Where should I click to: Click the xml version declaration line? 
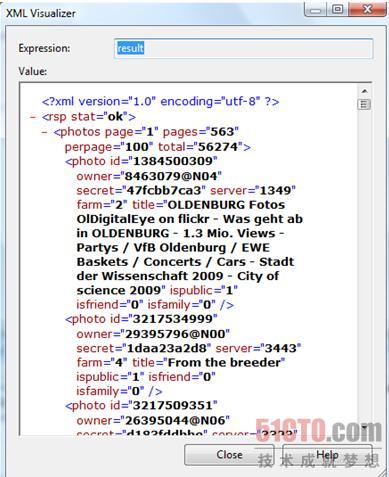pos(160,101)
